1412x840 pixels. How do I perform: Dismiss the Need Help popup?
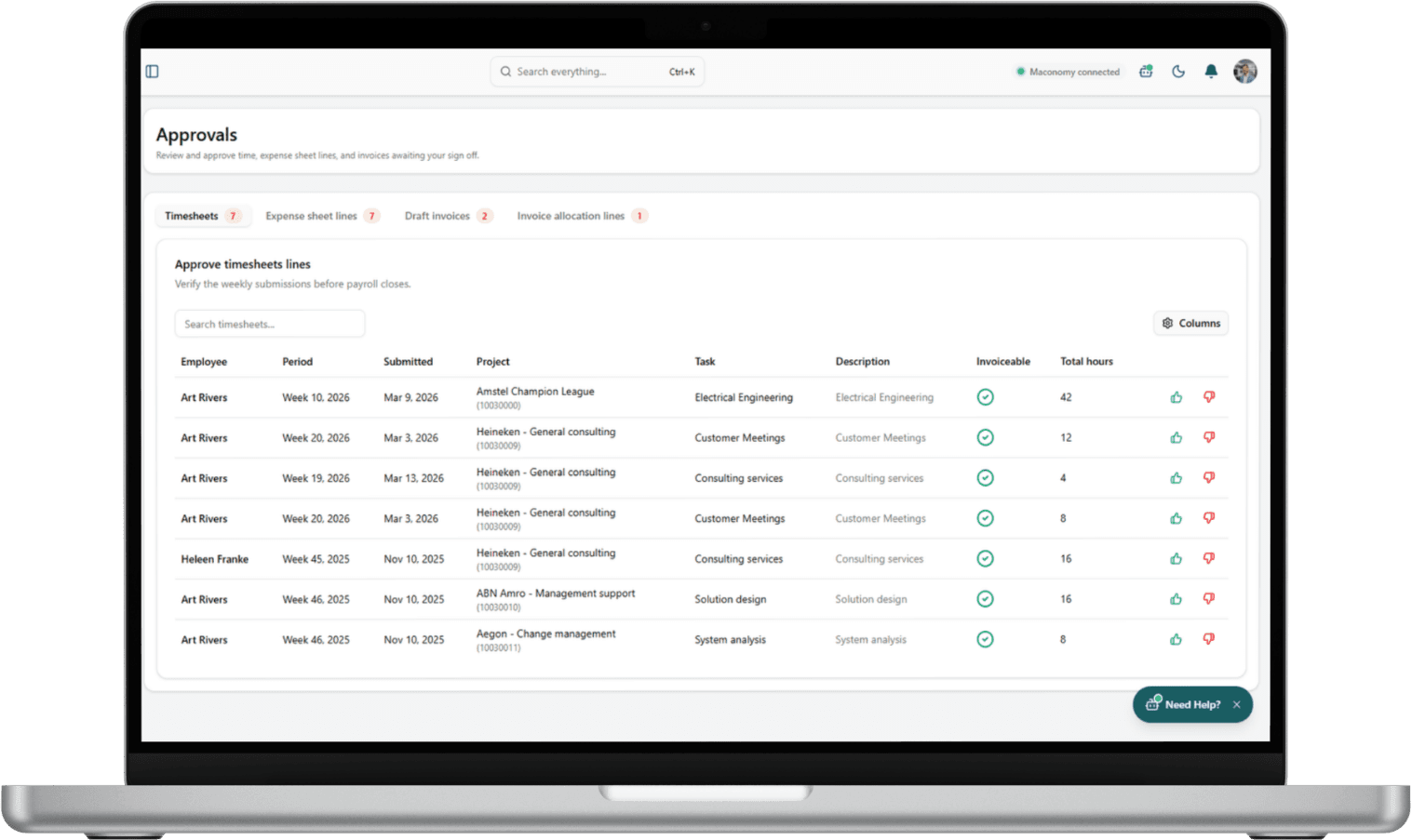pos(1236,704)
